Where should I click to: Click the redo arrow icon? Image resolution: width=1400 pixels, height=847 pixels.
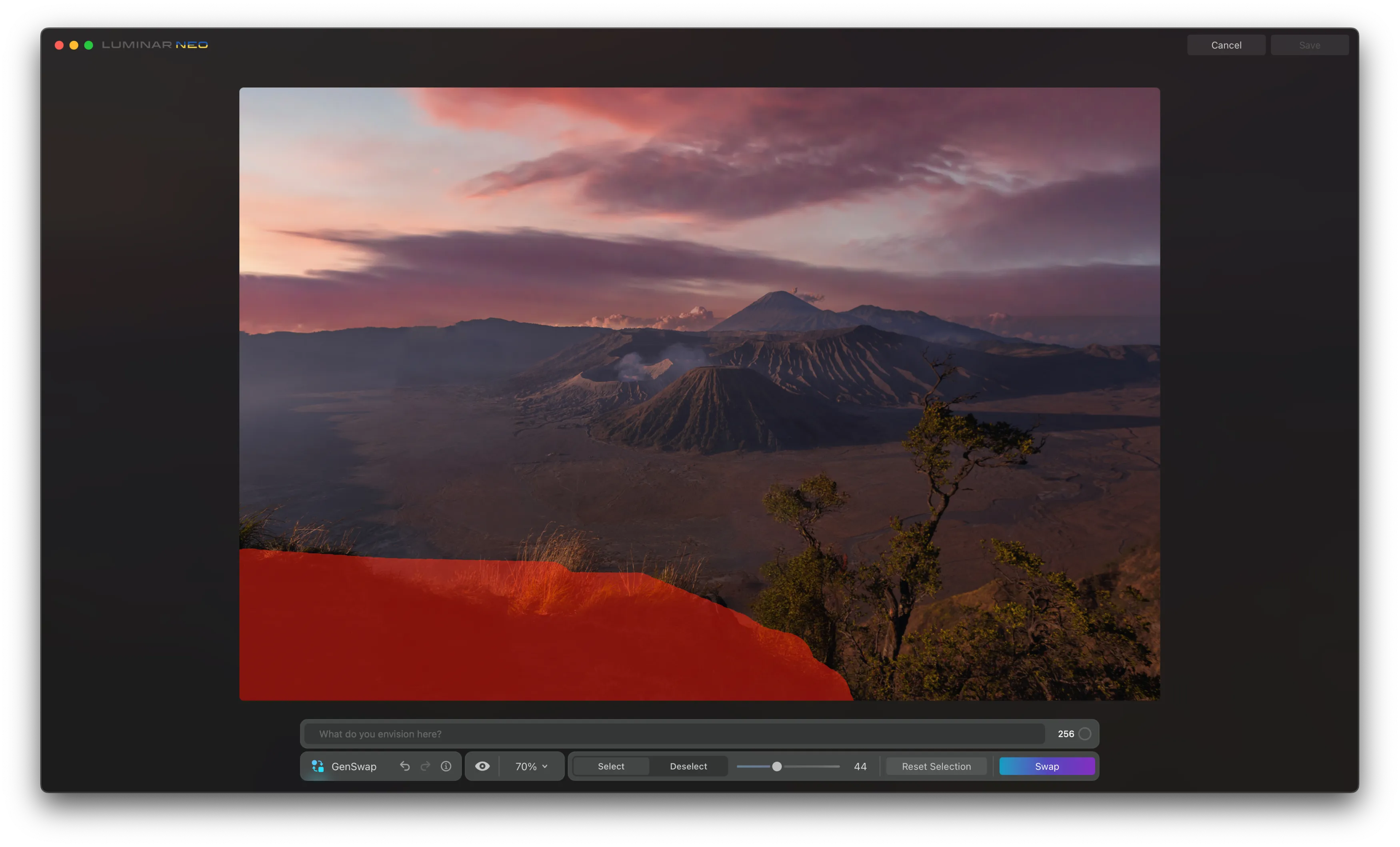point(425,766)
